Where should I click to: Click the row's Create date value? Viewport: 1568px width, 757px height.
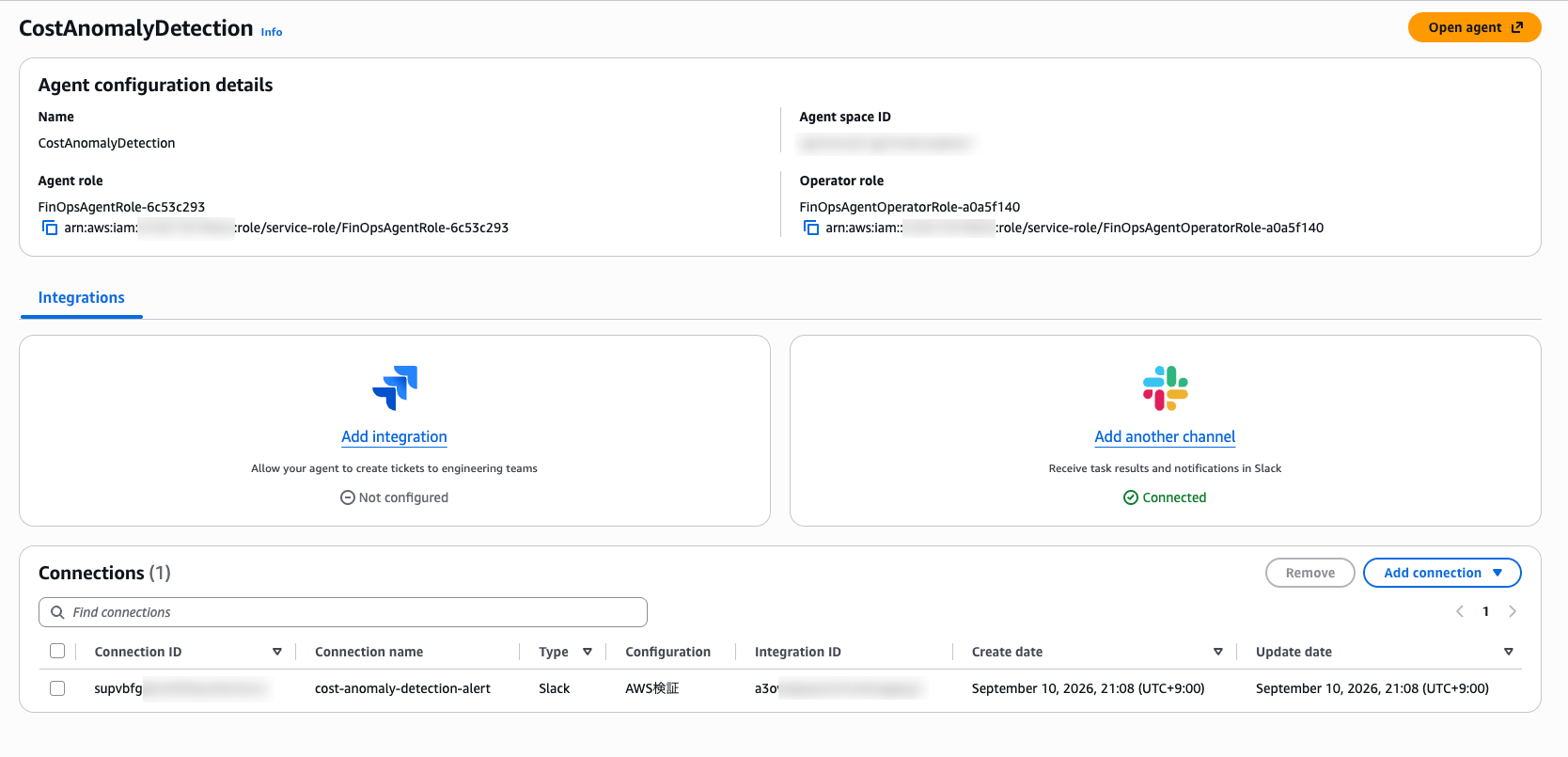[x=1089, y=688]
